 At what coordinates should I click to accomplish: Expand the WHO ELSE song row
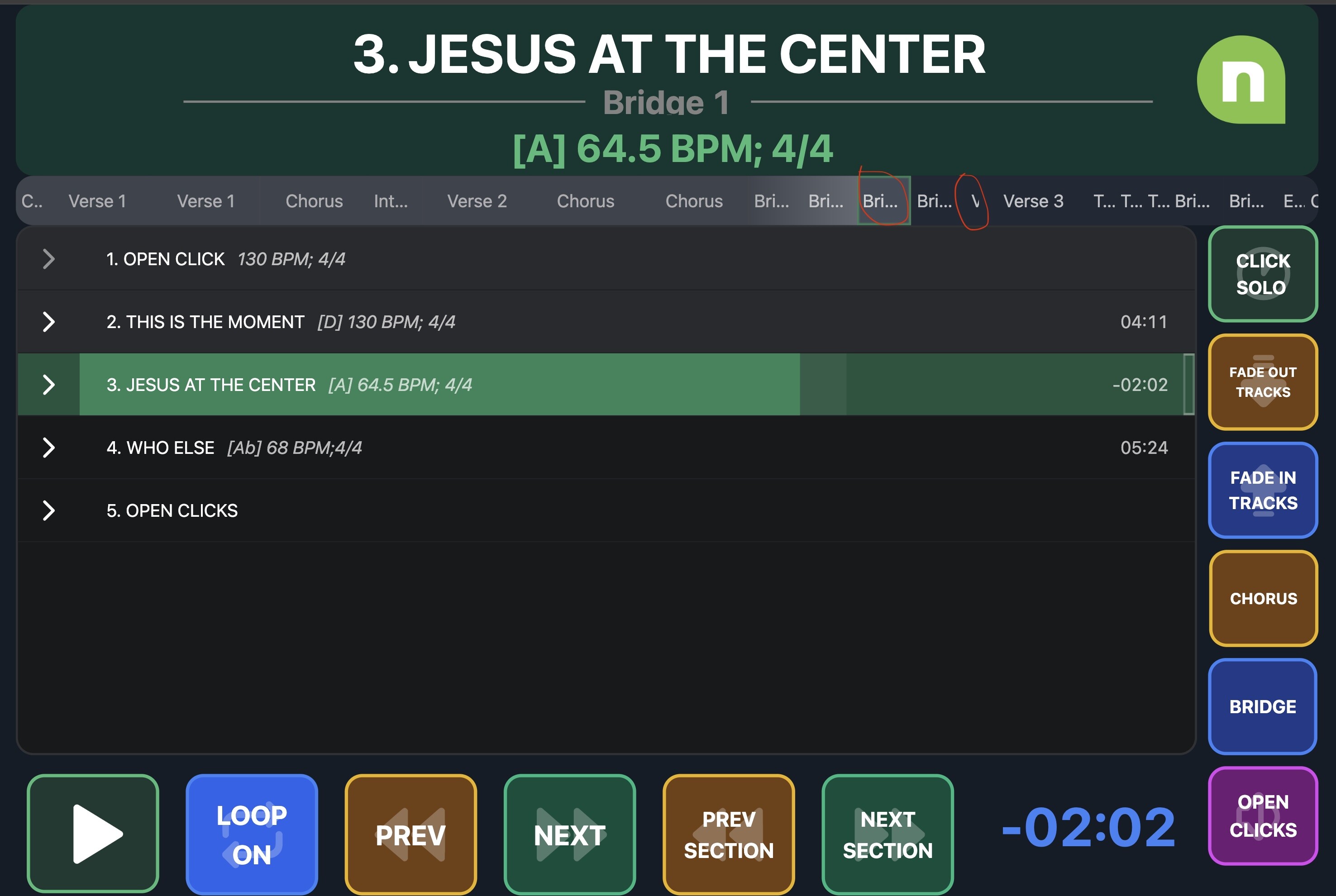click(x=48, y=448)
